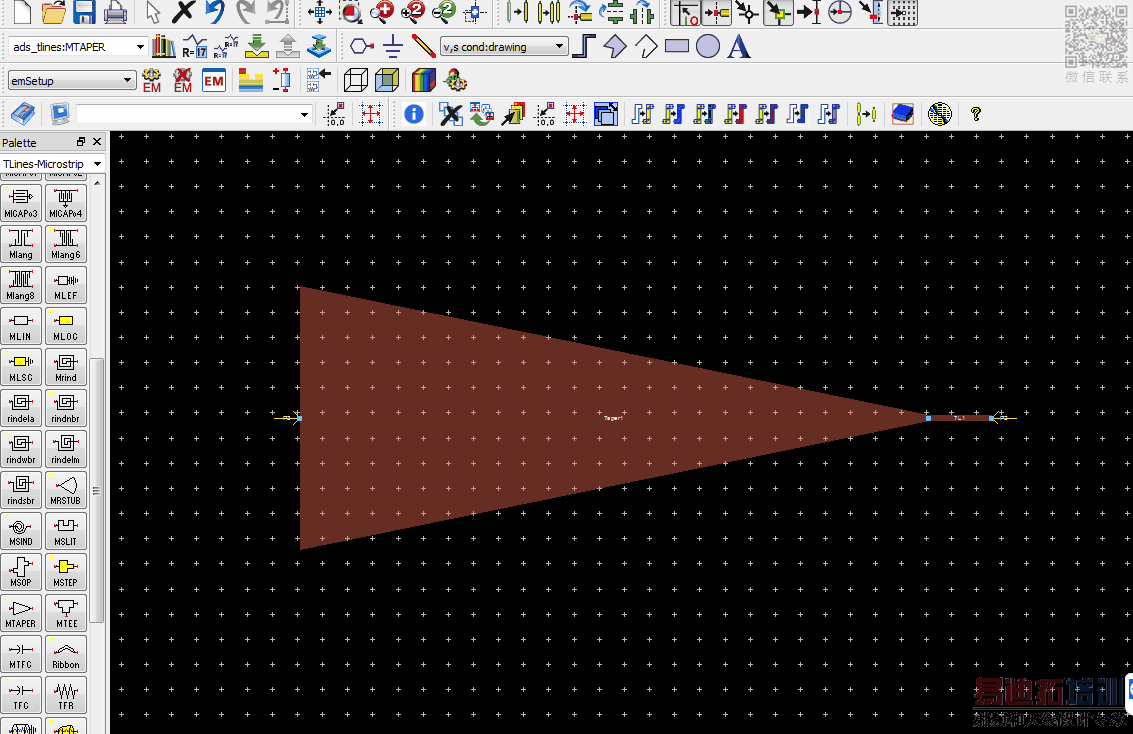Float the Palette panel with the undock icon
Viewport: 1133px width, 734px height.
[81, 142]
